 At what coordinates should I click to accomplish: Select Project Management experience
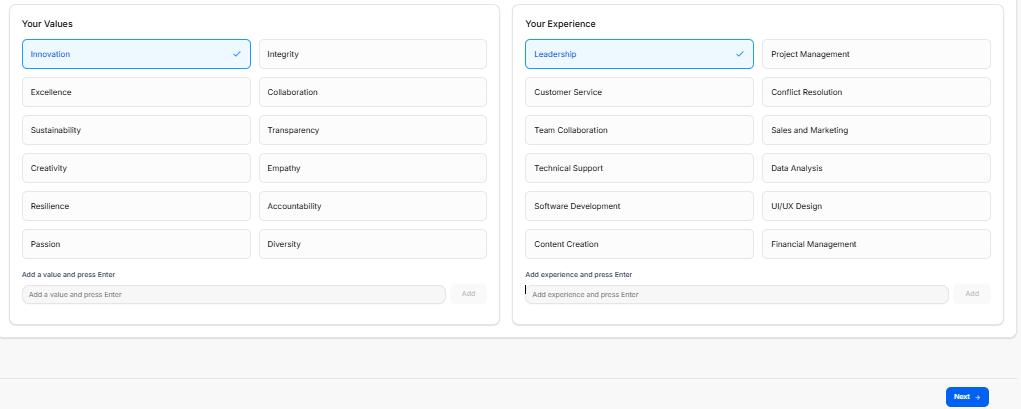coord(876,54)
